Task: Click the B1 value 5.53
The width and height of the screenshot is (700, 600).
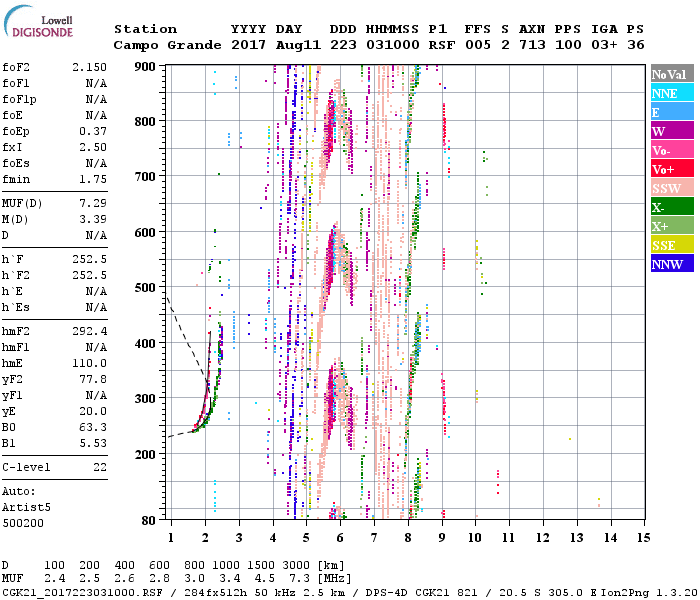Action: pyautogui.click(x=93, y=443)
